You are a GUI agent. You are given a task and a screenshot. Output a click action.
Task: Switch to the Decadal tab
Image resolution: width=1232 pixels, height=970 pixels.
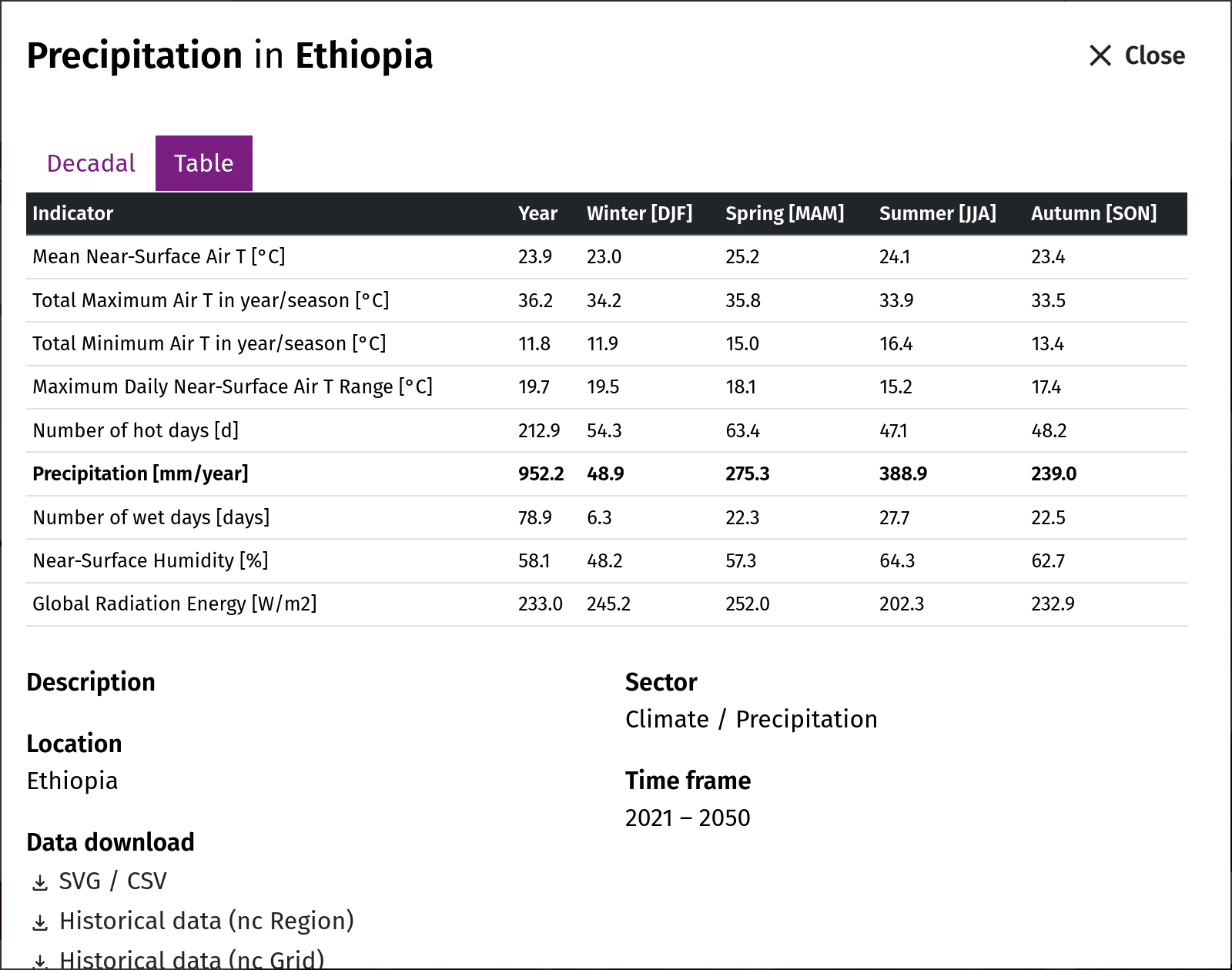pyautogui.click(x=91, y=163)
